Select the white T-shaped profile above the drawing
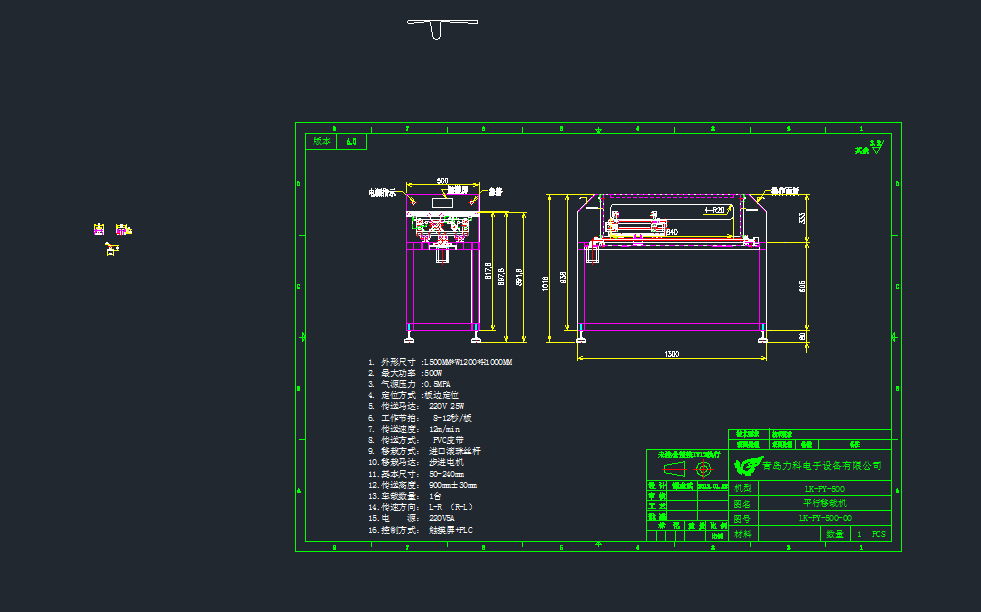This screenshot has height=612, width=981. [441, 28]
